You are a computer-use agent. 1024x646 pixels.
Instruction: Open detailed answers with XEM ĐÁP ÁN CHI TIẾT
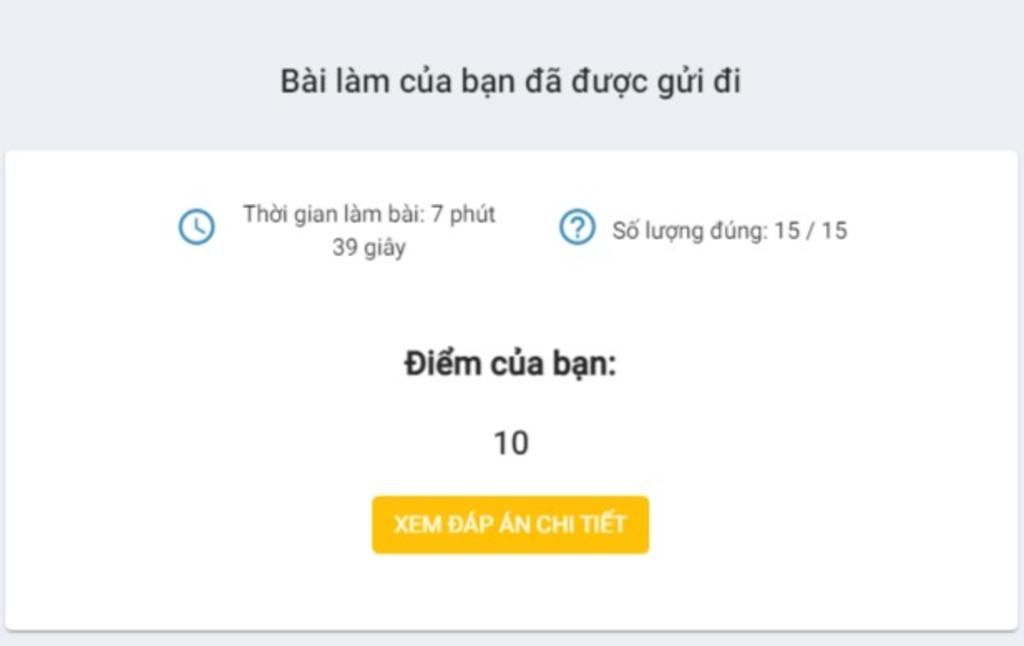point(510,525)
